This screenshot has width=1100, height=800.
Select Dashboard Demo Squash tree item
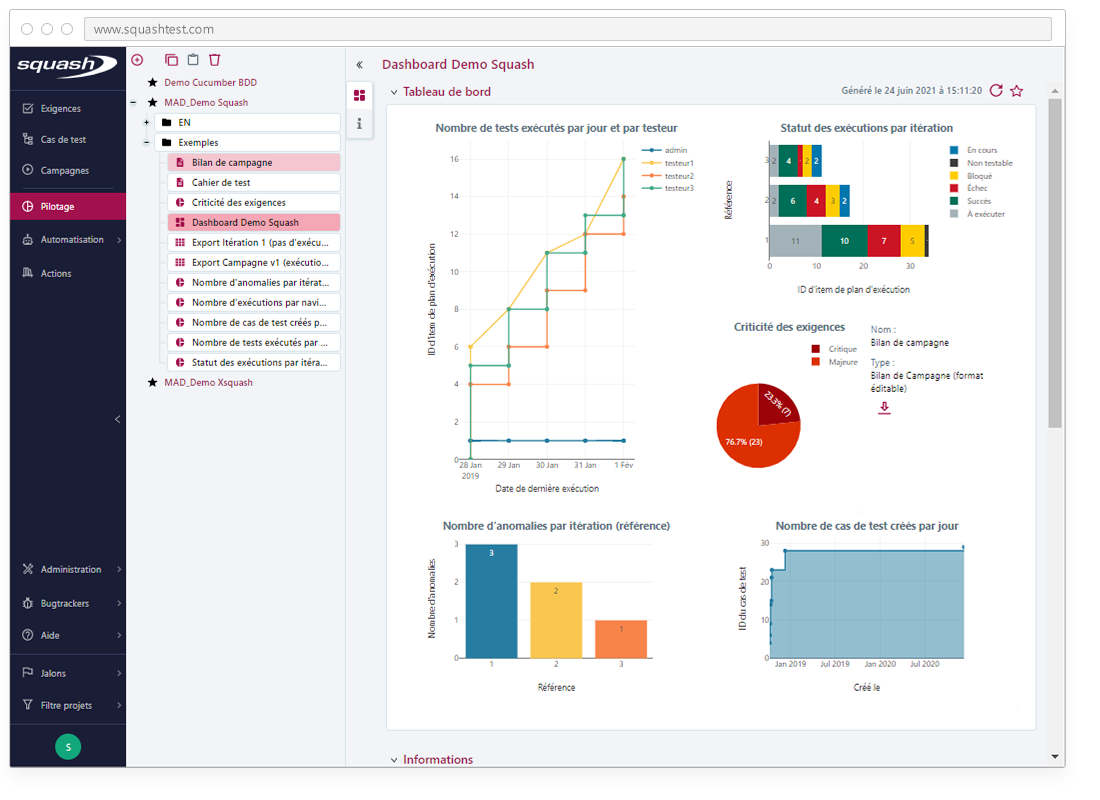pos(254,223)
